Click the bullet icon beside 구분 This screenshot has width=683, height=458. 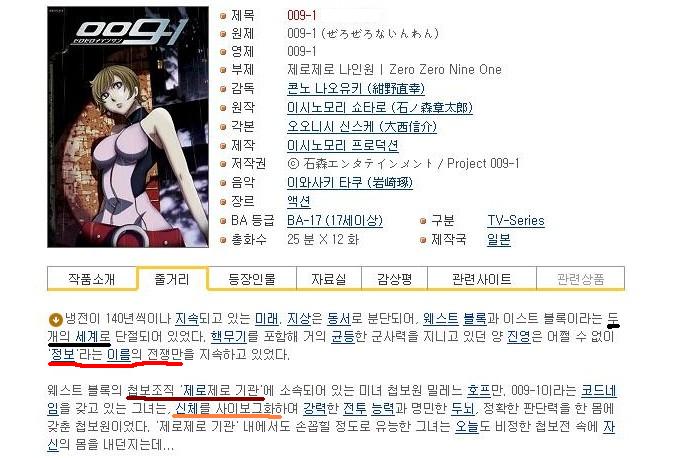tap(423, 221)
